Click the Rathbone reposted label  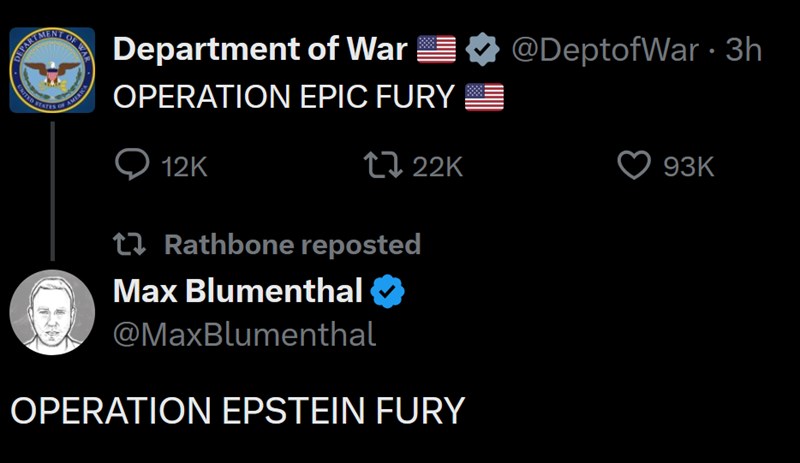pyautogui.click(x=292, y=244)
